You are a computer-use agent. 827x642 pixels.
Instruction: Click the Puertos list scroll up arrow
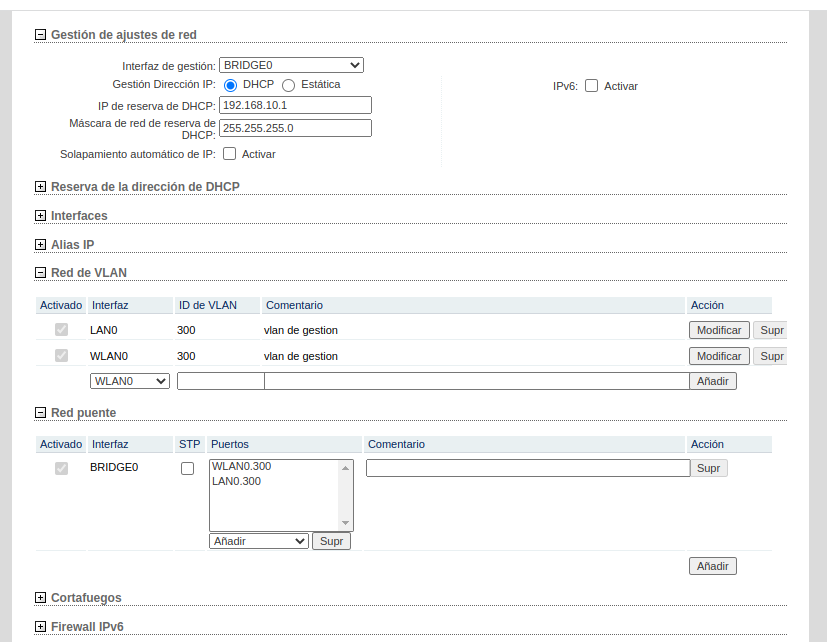[345, 468]
